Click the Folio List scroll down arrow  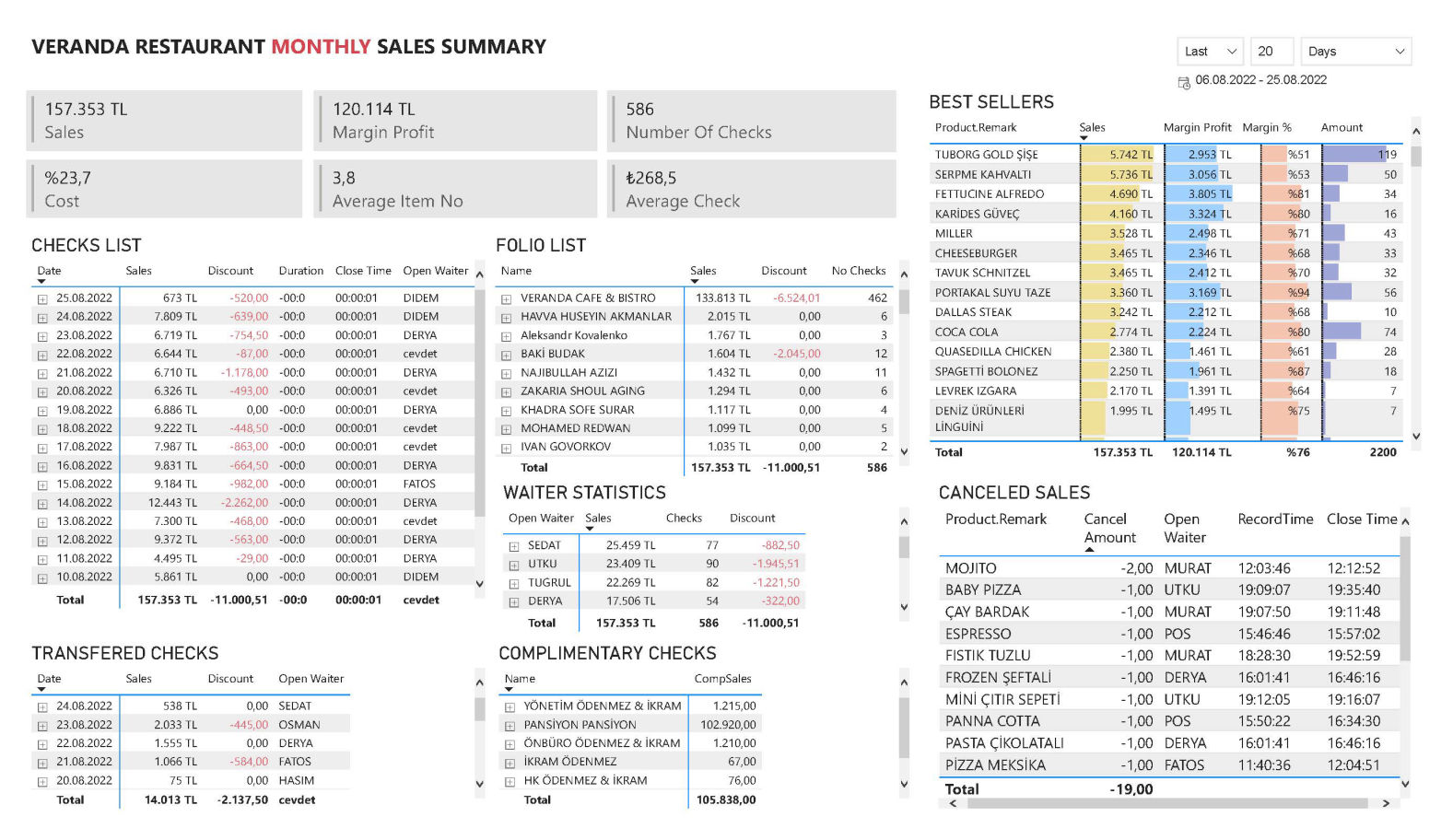[x=904, y=451]
